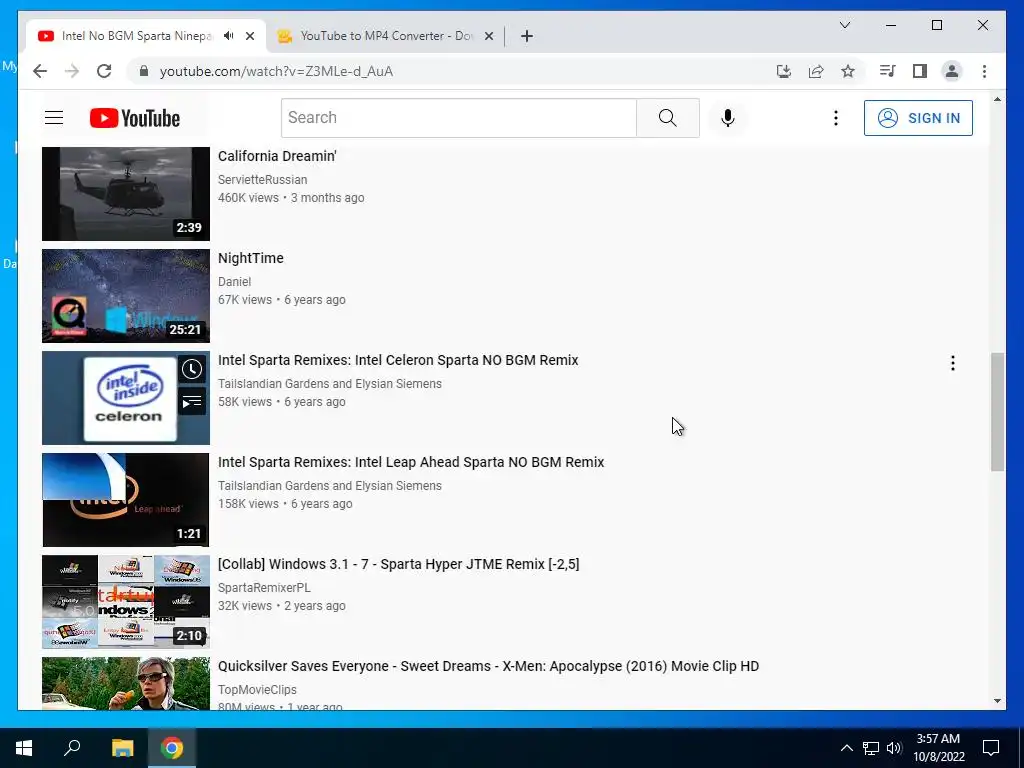
Task: Add Celeron video to Watch later
Action: [x=191, y=370]
